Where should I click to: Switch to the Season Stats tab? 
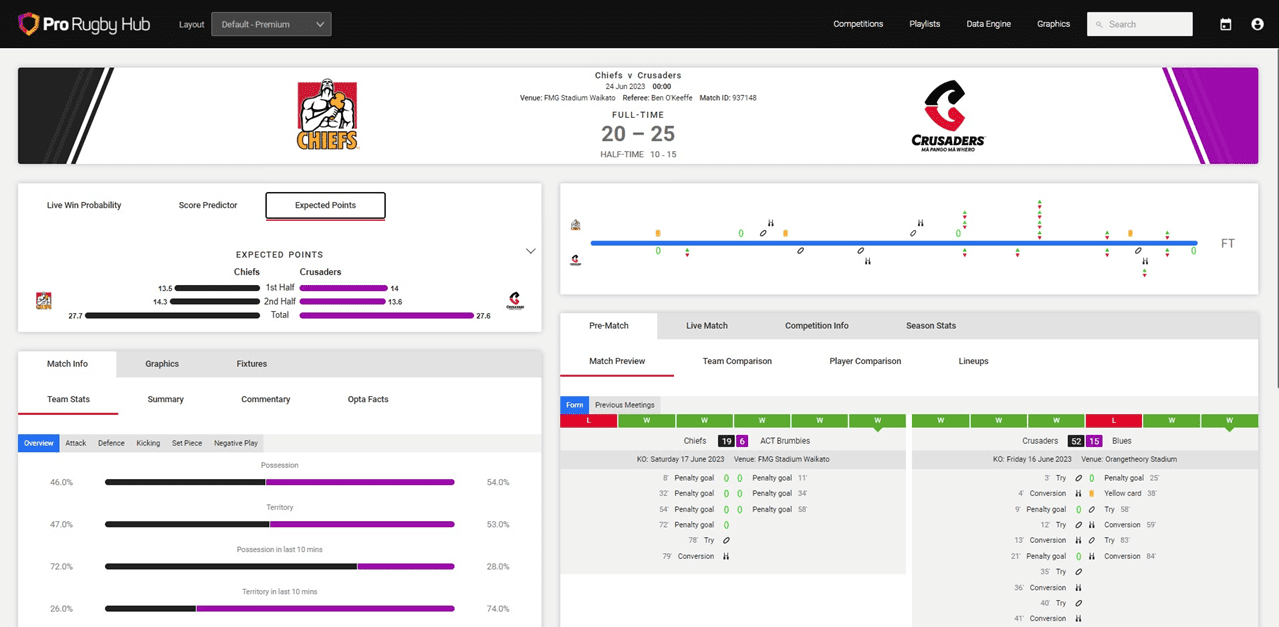pyautogui.click(x=930, y=326)
